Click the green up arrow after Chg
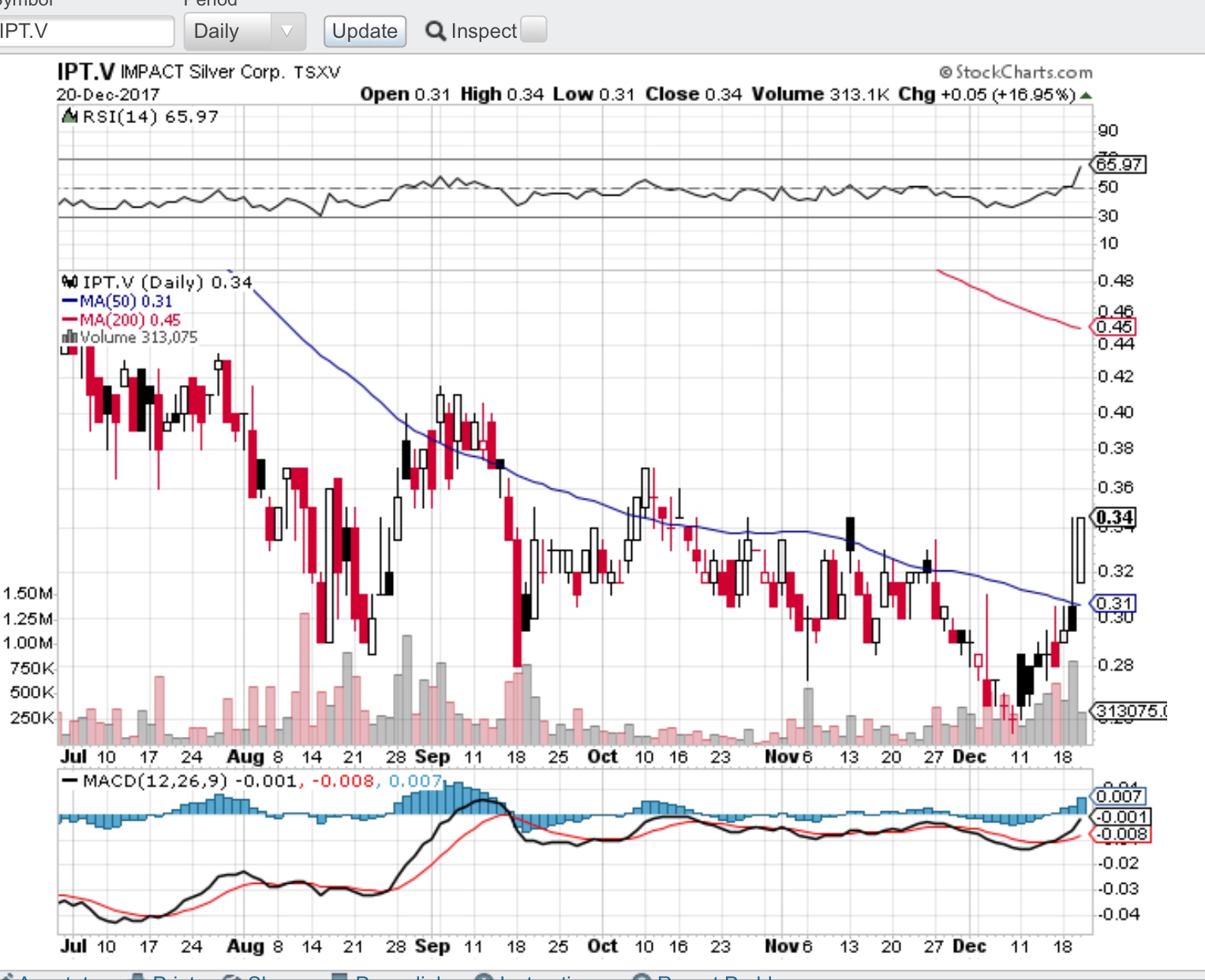The image size is (1205, 980). (x=1086, y=95)
